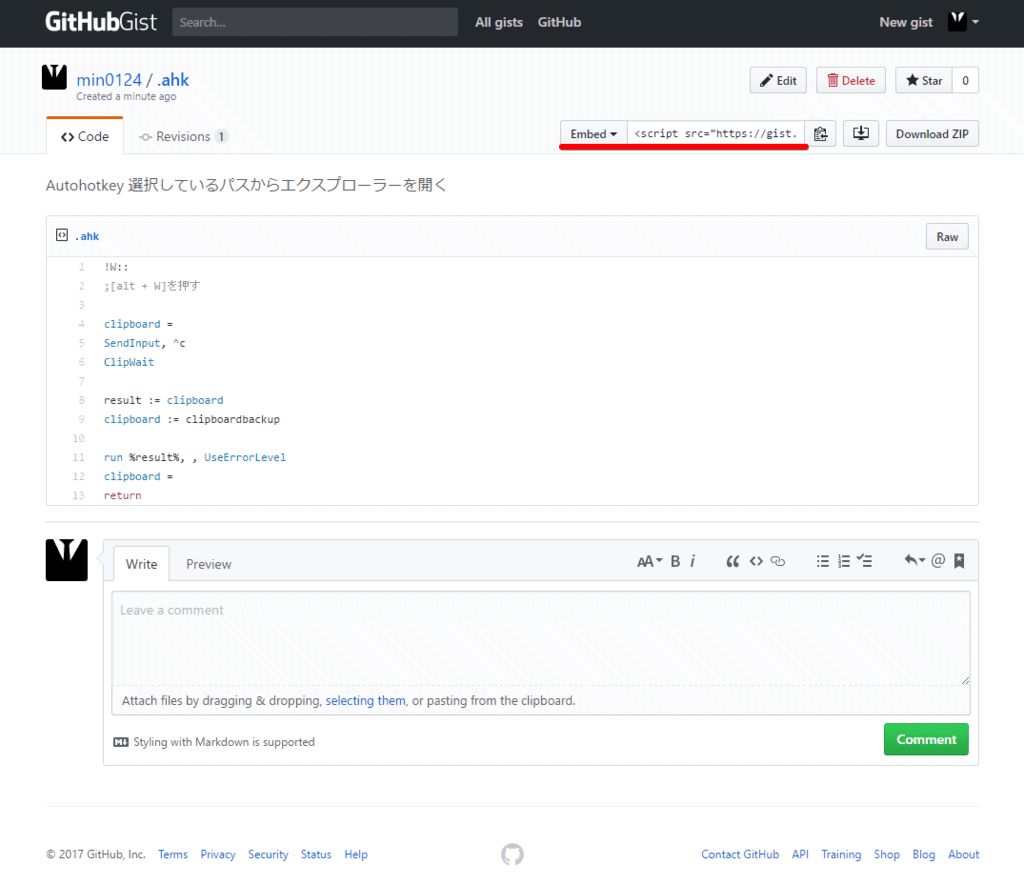Go to GitHub from header
The image size is (1024, 885).
(x=559, y=22)
